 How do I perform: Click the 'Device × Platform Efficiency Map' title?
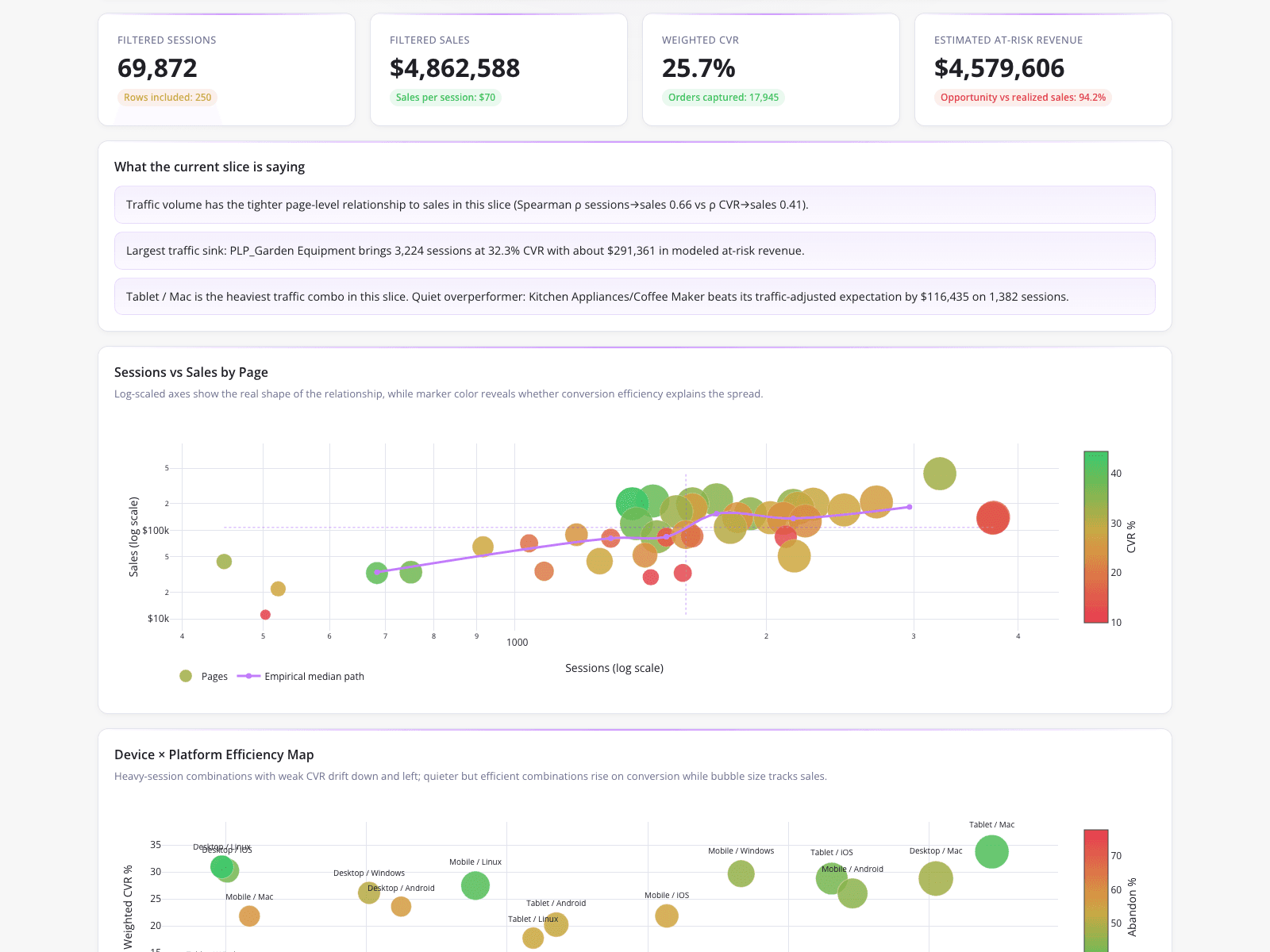click(214, 754)
